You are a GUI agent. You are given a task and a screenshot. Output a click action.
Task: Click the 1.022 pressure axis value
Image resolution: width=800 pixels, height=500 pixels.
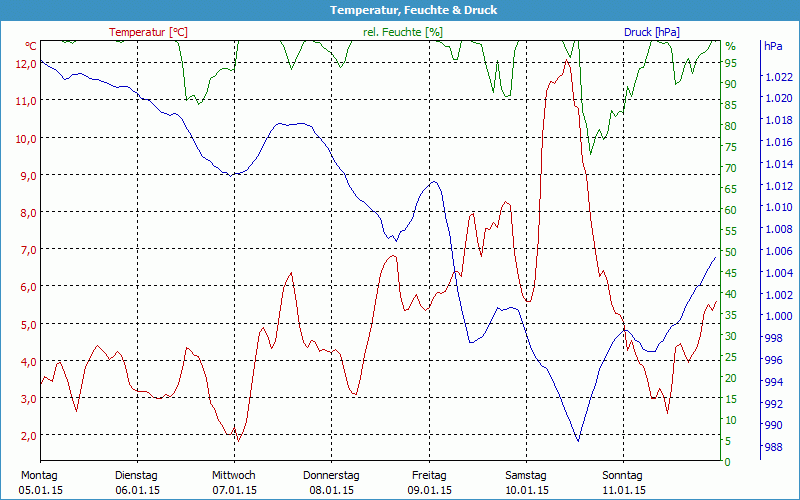(x=777, y=77)
